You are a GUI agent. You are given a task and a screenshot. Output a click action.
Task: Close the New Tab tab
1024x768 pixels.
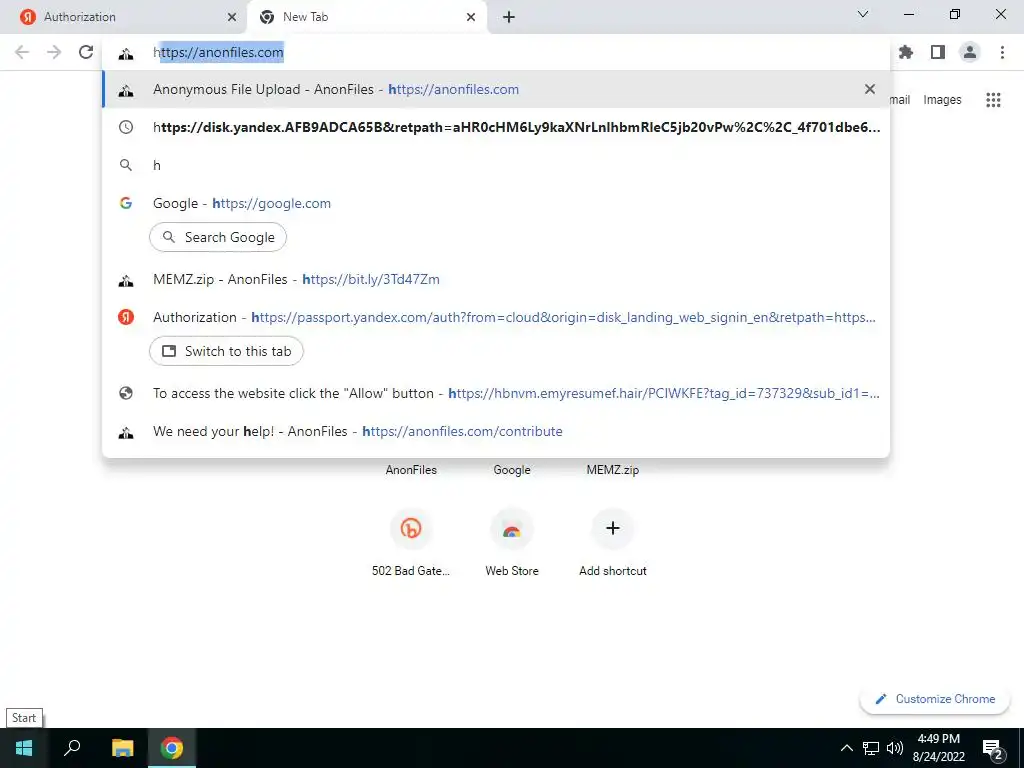(471, 17)
